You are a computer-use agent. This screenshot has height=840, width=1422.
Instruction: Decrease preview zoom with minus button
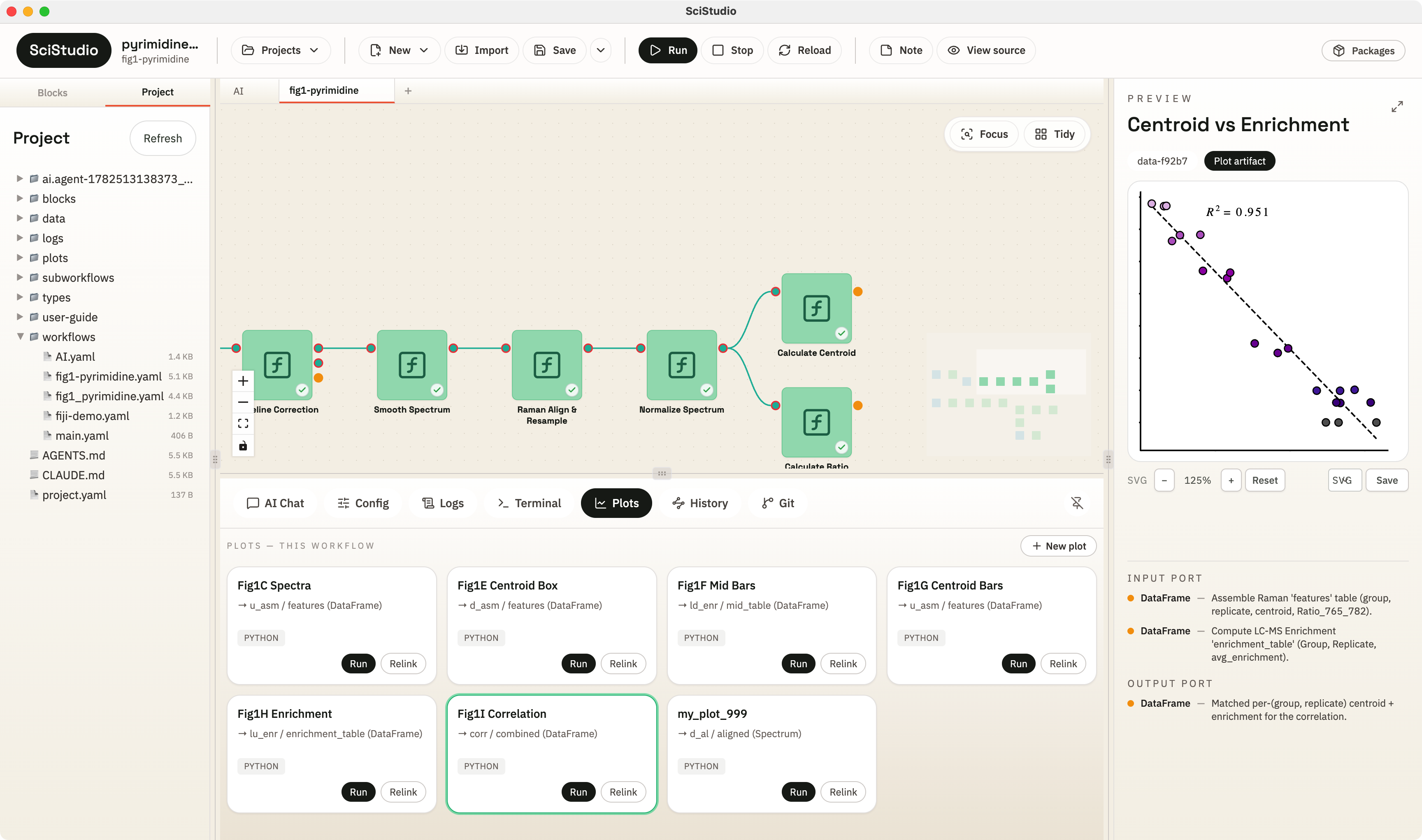coord(1164,480)
